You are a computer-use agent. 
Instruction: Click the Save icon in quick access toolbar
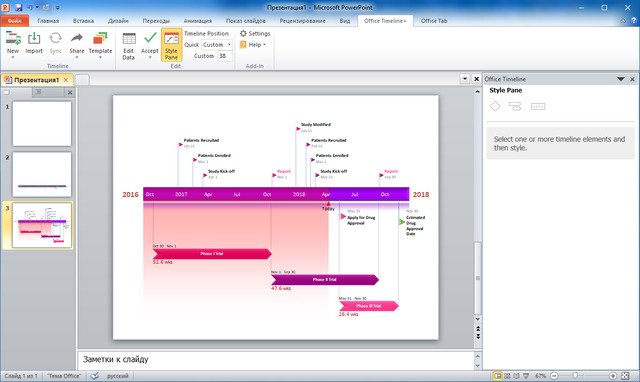(19, 7)
